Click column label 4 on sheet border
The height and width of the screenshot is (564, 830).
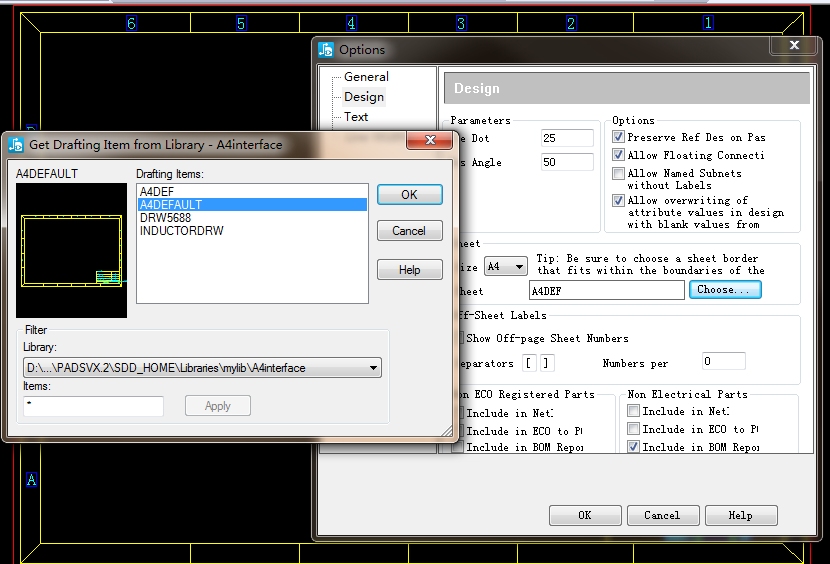351,23
